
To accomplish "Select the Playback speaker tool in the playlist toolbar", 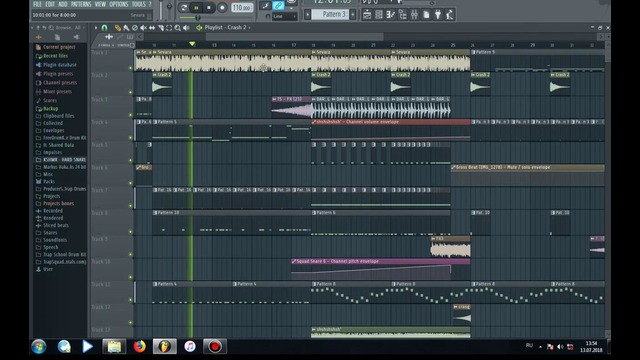I will click(x=186, y=28).
